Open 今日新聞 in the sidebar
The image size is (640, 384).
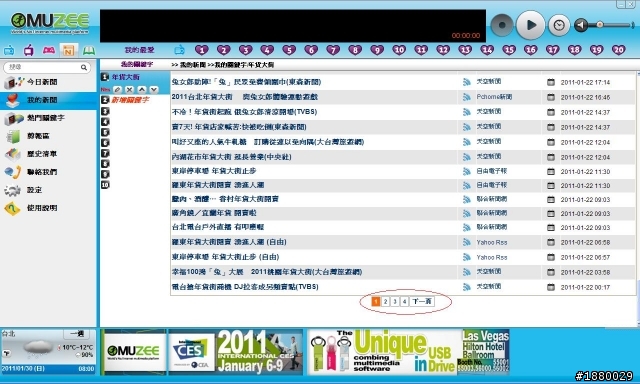click(x=49, y=82)
